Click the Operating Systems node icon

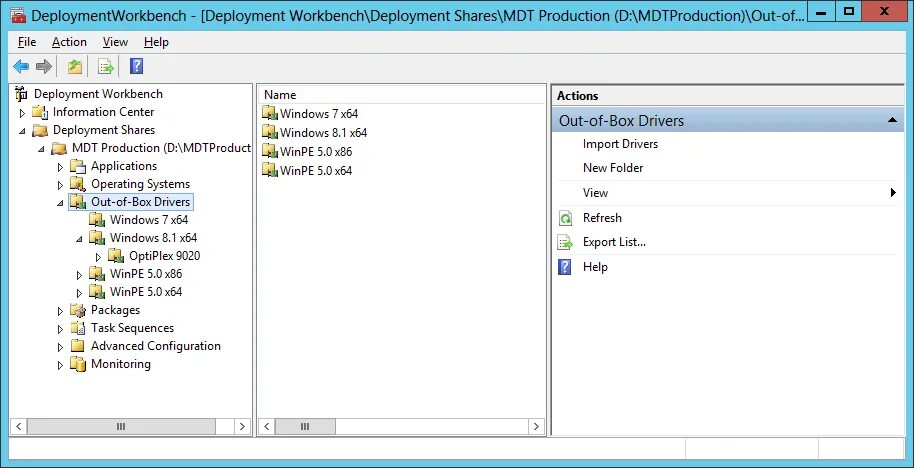click(x=78, y=184)
